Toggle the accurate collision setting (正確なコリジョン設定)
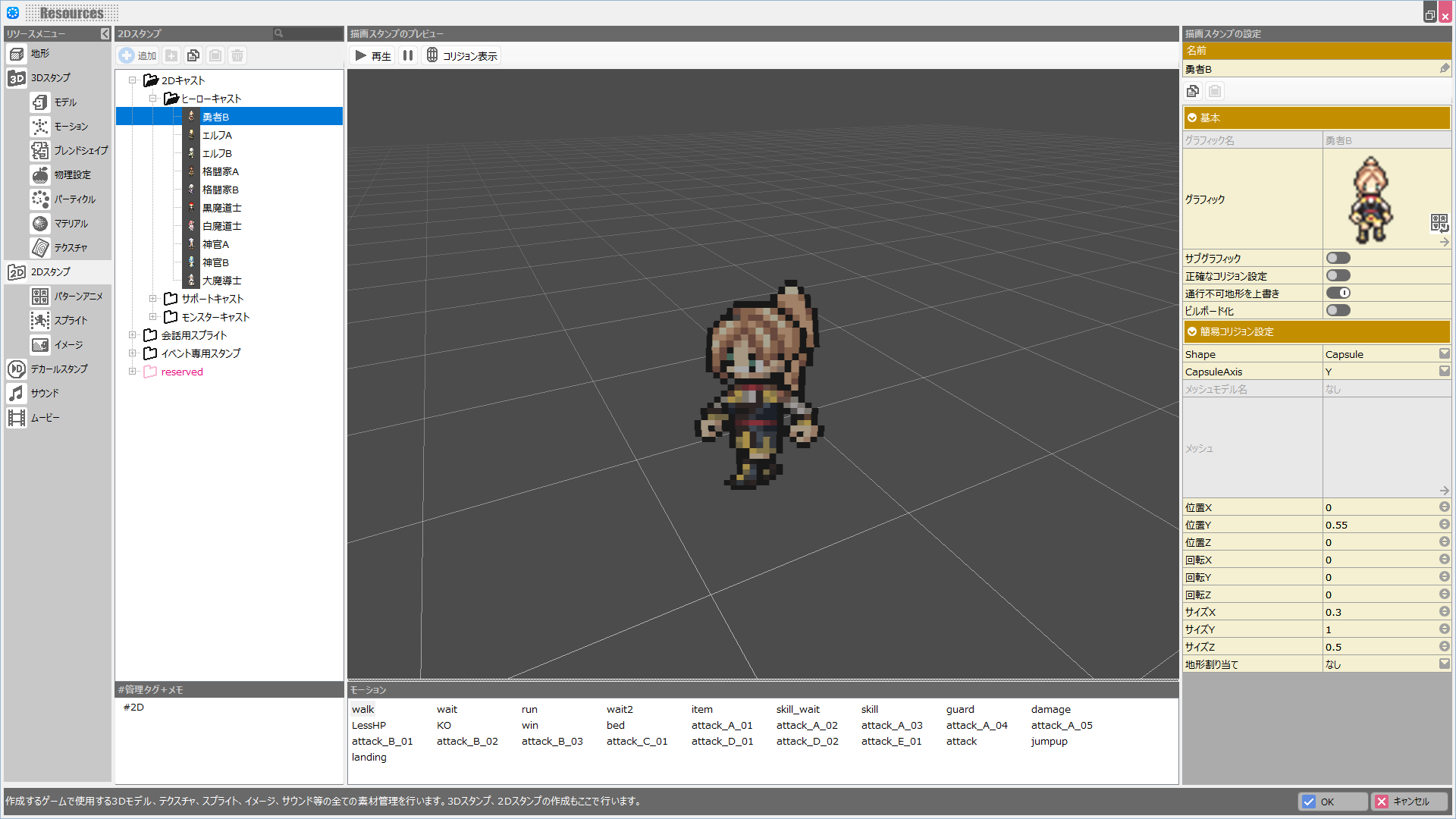Image resolution: width=1456 pixels, height=819 pixels. pyautogui.click(x=1338, y=276)
